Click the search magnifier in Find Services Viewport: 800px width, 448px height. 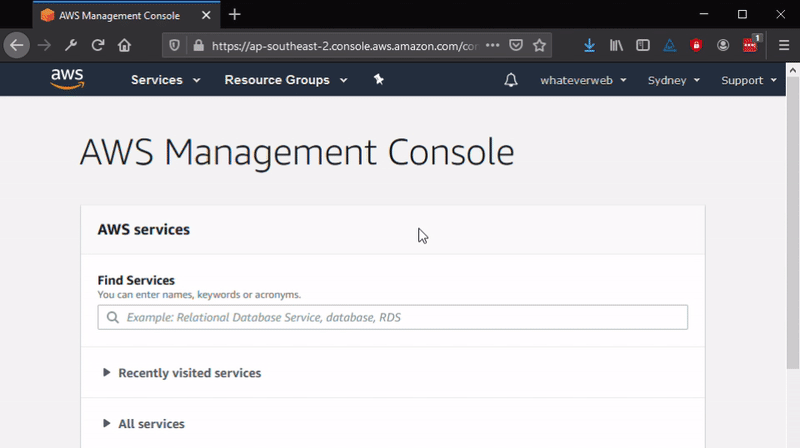pyautogui.click(x=113, y=317)
